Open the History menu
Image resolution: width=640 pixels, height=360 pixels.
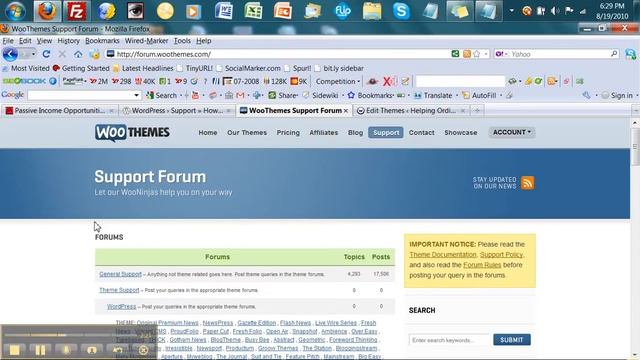(x=69, y=41)
